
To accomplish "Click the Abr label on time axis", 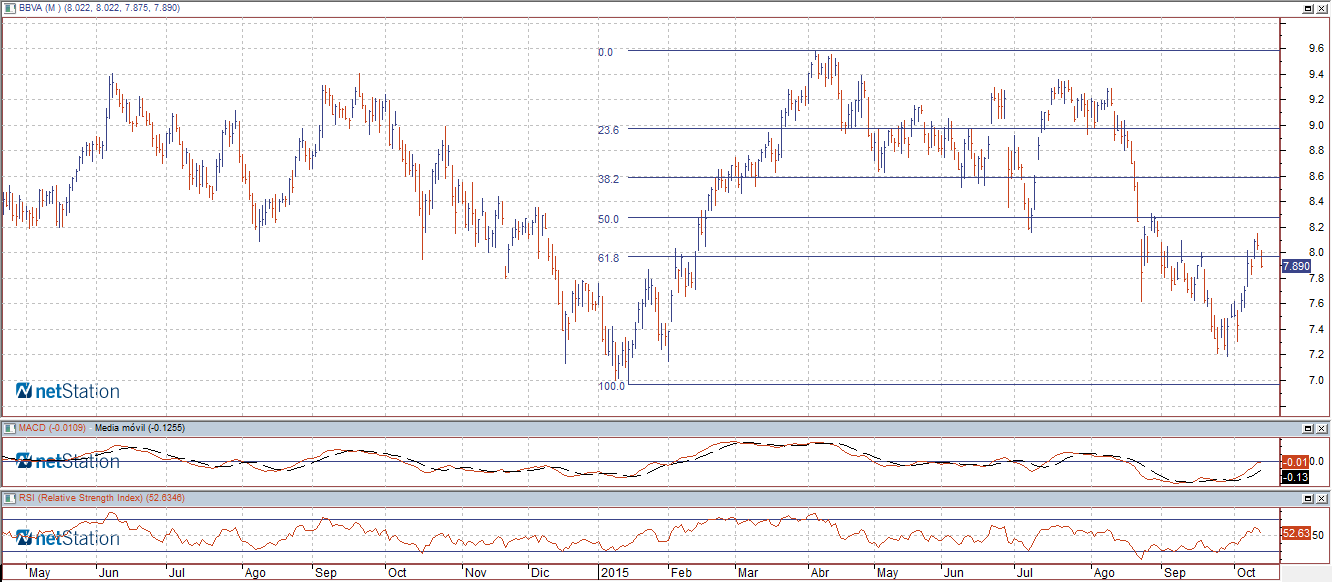I will (x=820, y=574).
